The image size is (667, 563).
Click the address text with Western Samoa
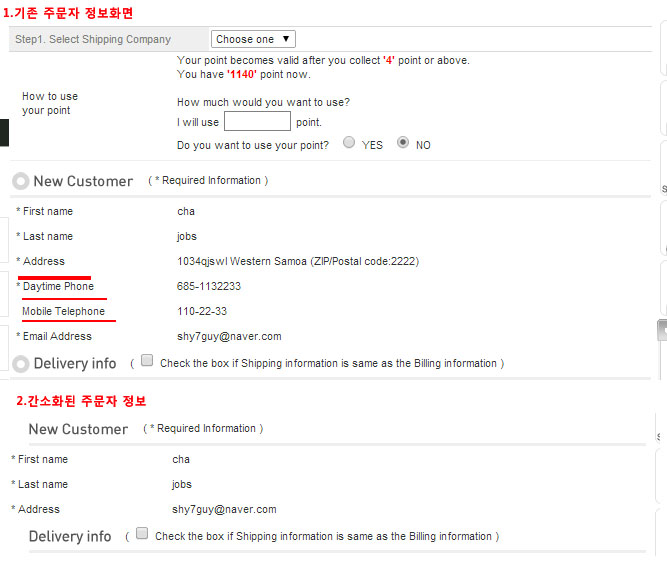(x=297, y=262)
